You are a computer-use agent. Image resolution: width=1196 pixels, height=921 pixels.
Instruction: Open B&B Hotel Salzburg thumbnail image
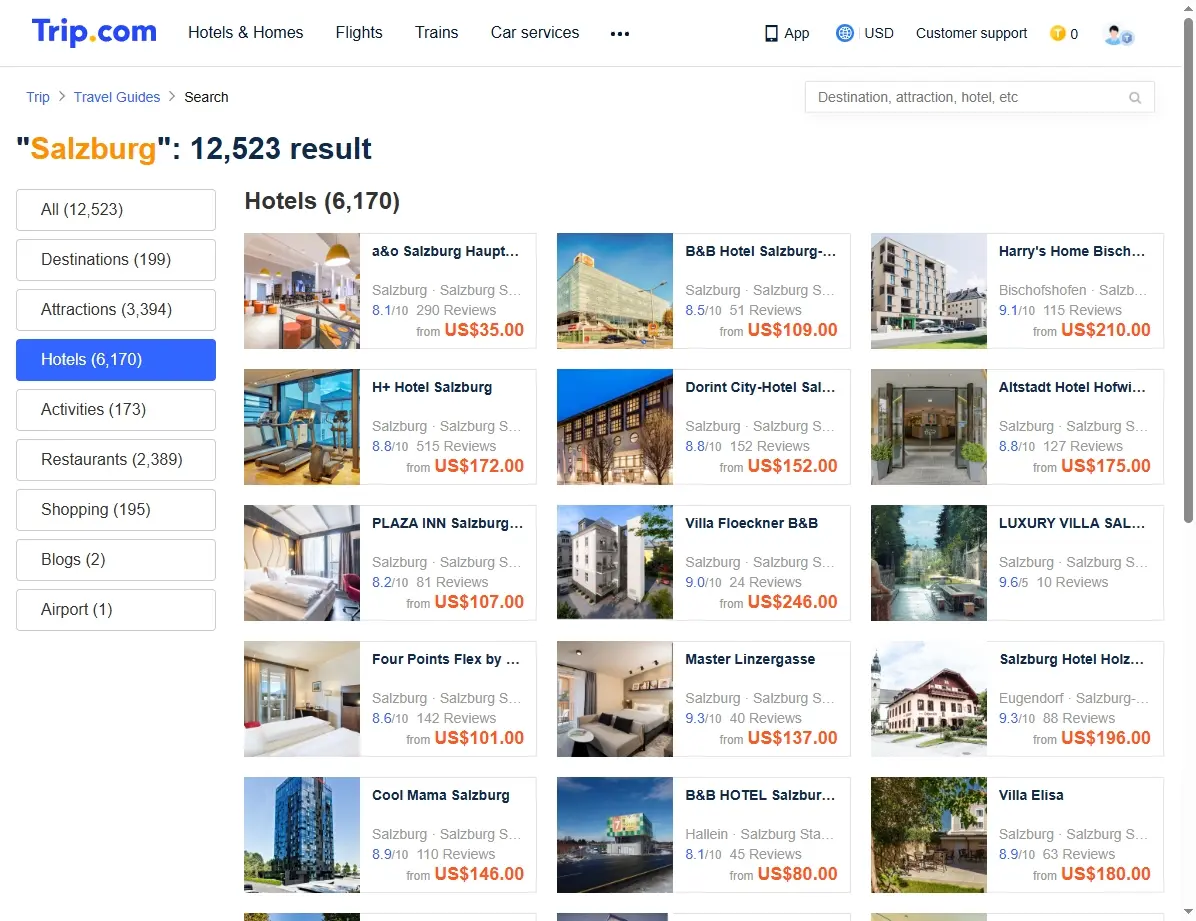(x=615, y=291)
